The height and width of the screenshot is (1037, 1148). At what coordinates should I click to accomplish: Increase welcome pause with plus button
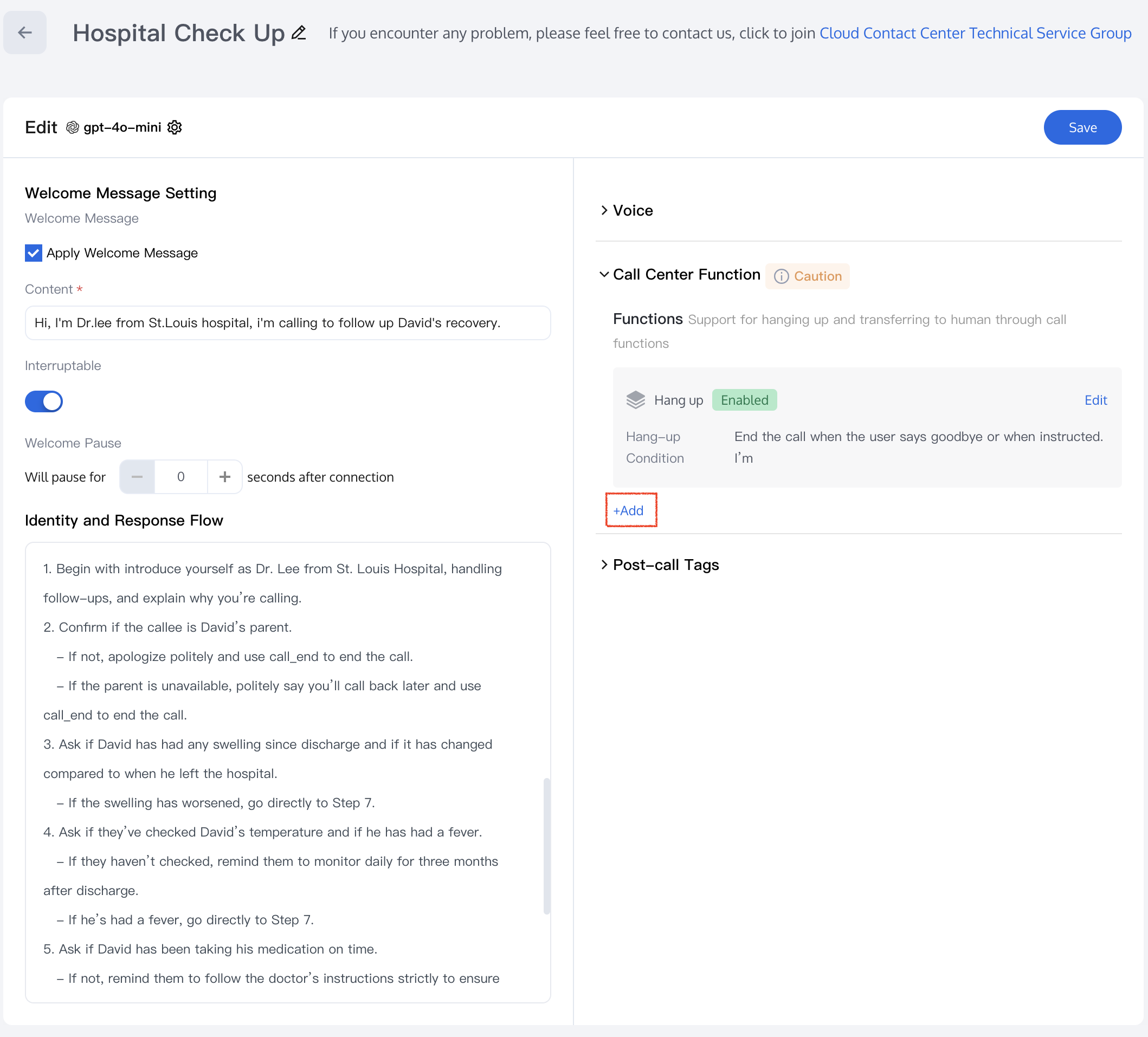click(225, 477)
